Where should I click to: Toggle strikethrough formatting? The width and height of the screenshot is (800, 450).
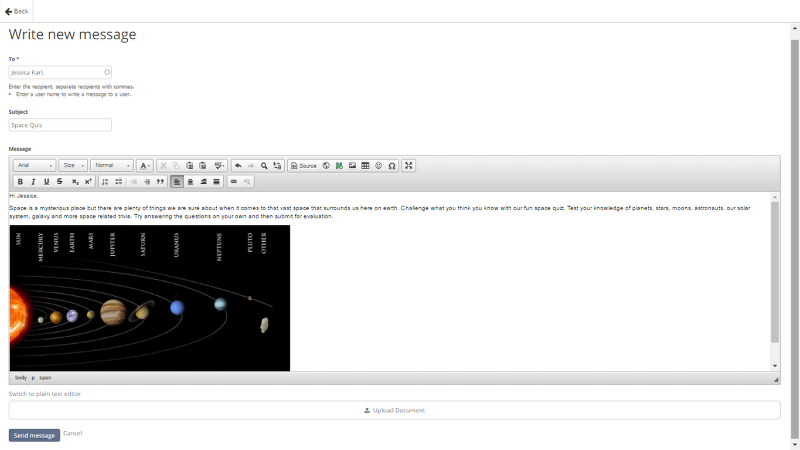pyautogui.click(x=60, y=182)
